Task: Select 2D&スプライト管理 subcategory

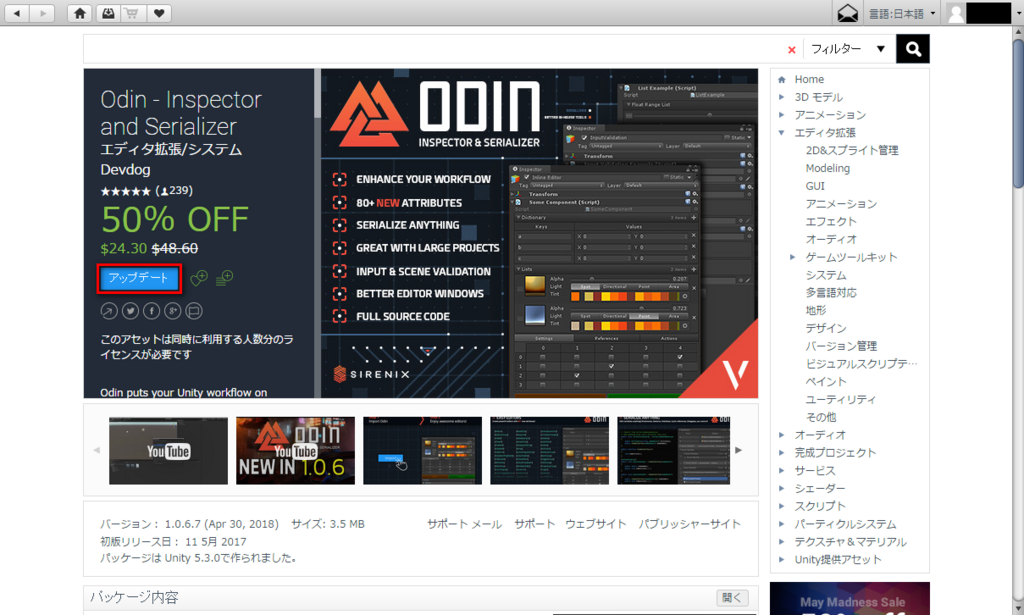Action: pos(852,150)
